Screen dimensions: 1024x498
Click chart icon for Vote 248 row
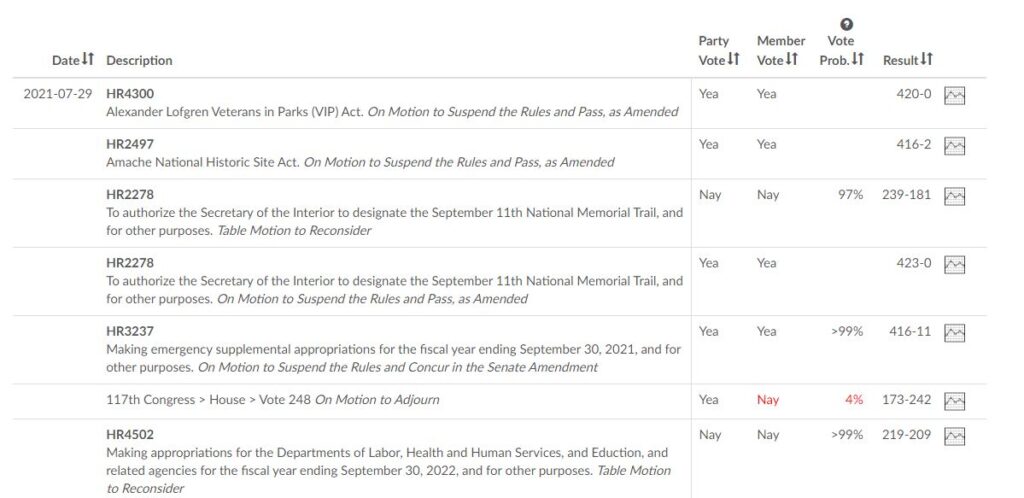coord(954,401)
